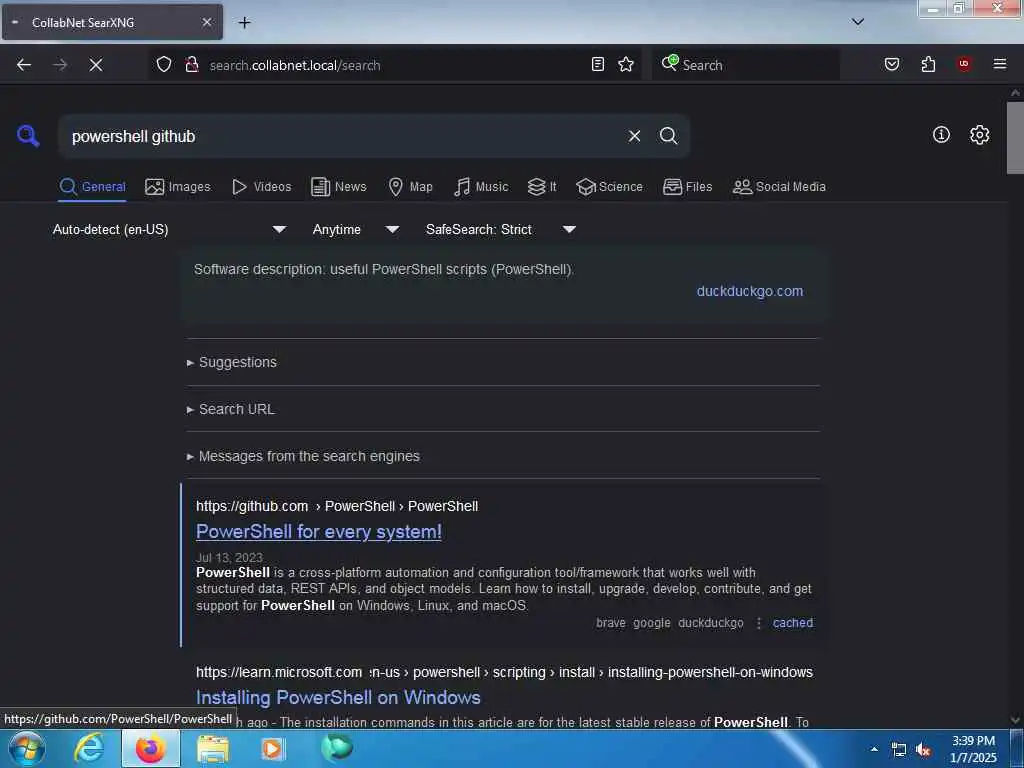Click the browser Back arrow button

click(x=24, y=65)
